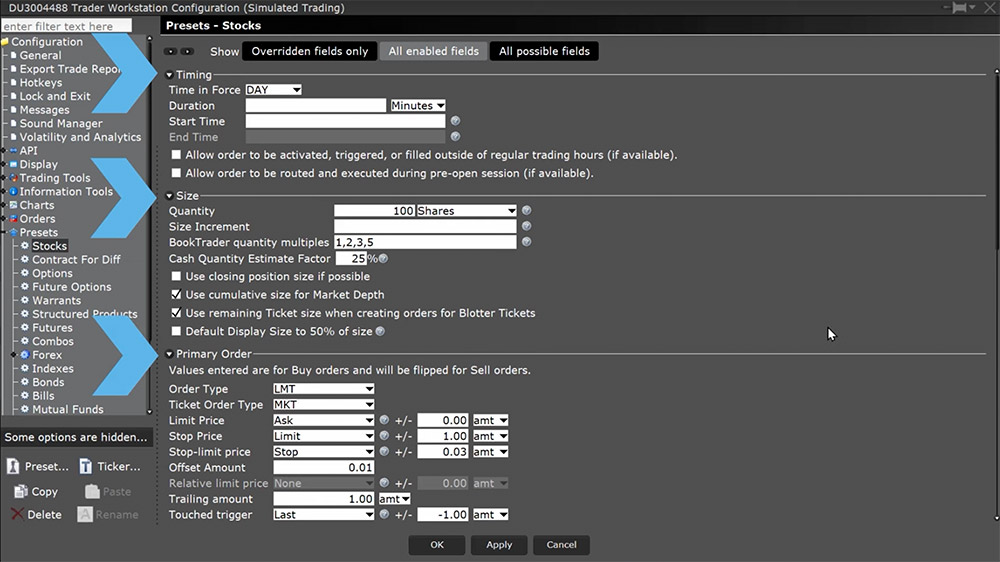This screenshot has width=1000, height=562.
Task: Collapse the Timing section
Action: click(x=170, y=75)
